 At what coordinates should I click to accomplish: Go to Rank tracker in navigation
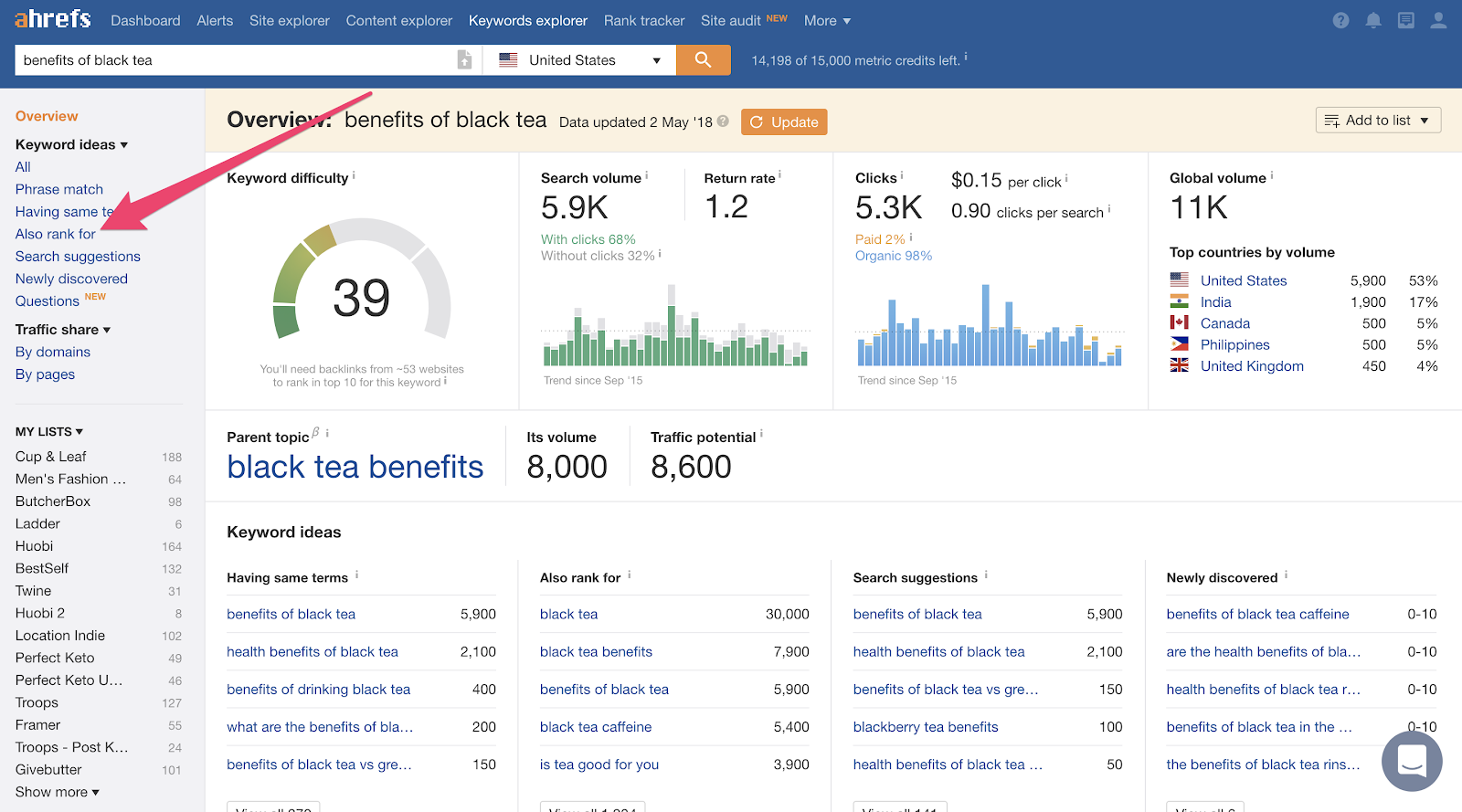643,20
